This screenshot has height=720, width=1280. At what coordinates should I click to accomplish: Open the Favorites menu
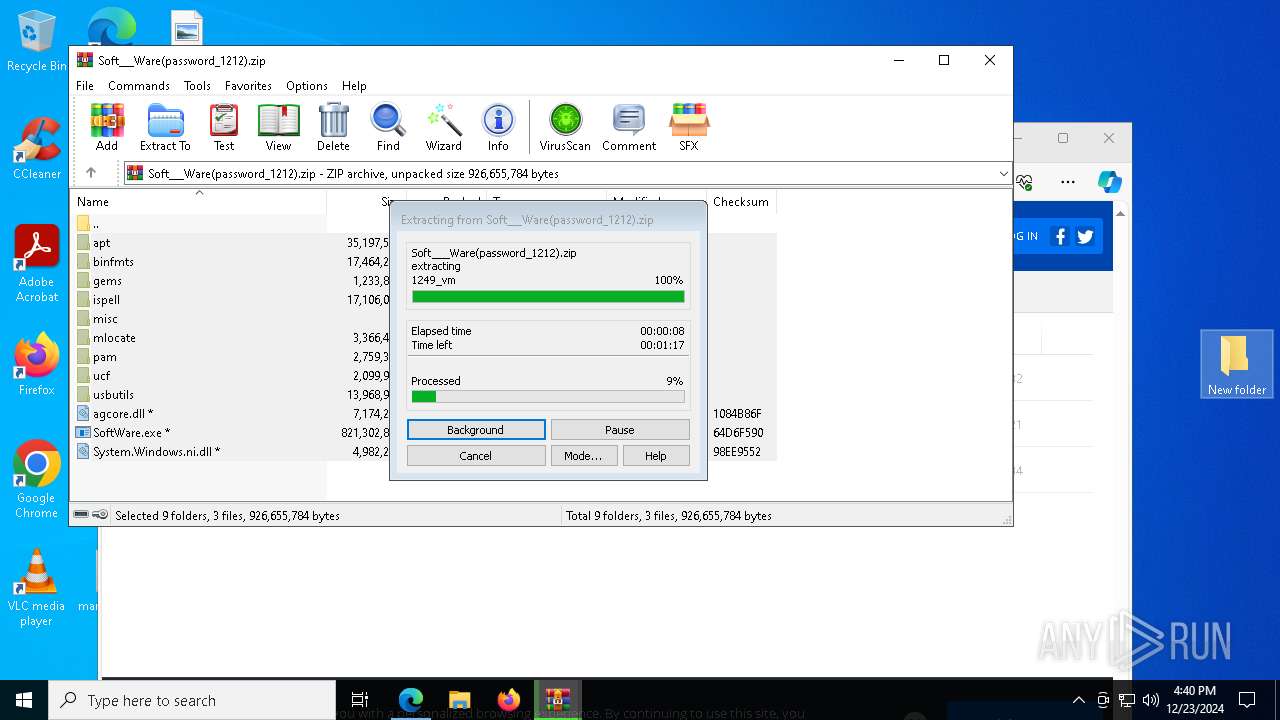click(x=248, y=86)
